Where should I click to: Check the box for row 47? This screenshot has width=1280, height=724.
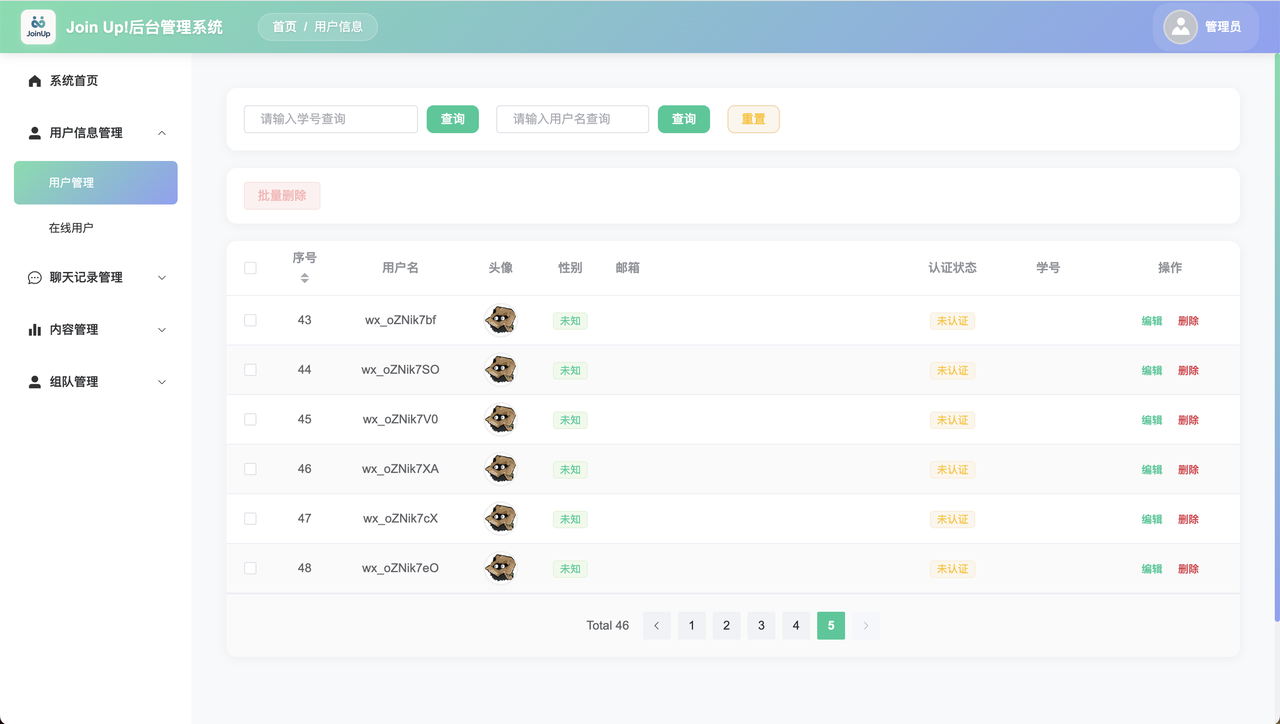pyautogui.click(x=250, y=518)
